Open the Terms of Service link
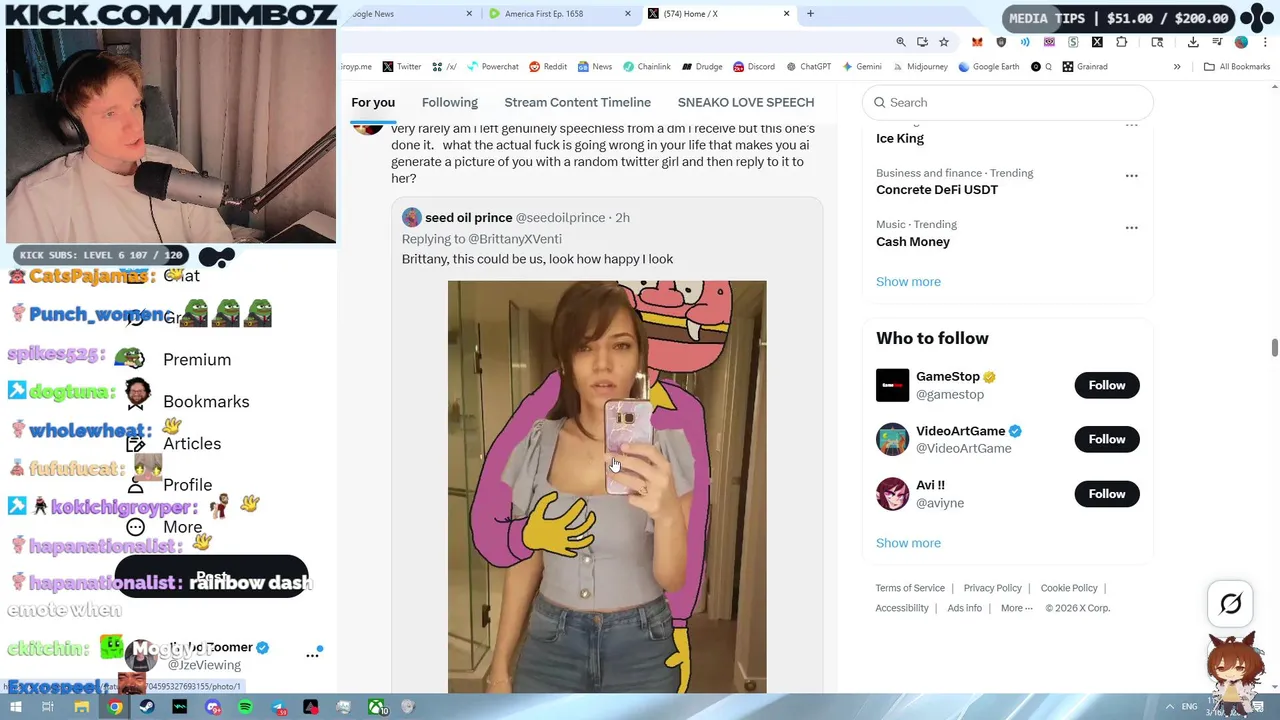 click(910, 588)
